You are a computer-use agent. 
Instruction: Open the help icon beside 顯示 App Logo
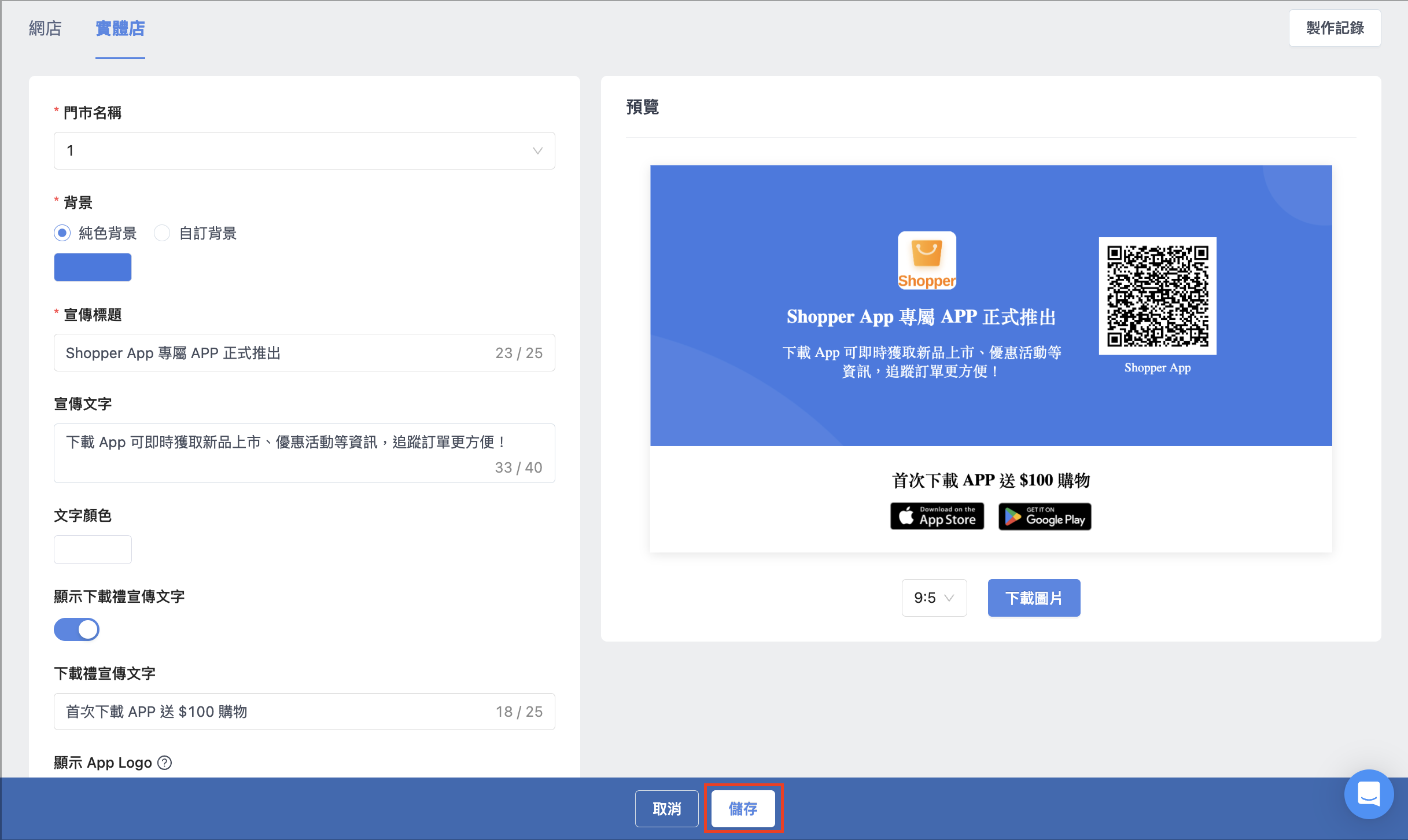click(x=165, y=763)
